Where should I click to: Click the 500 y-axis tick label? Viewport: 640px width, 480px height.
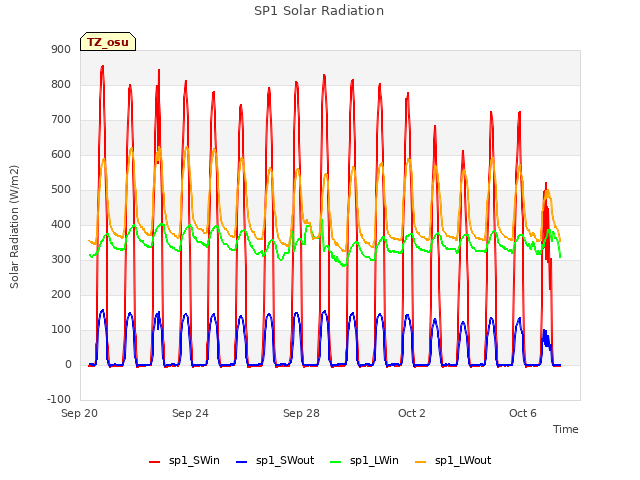click(x=61, y=190)
